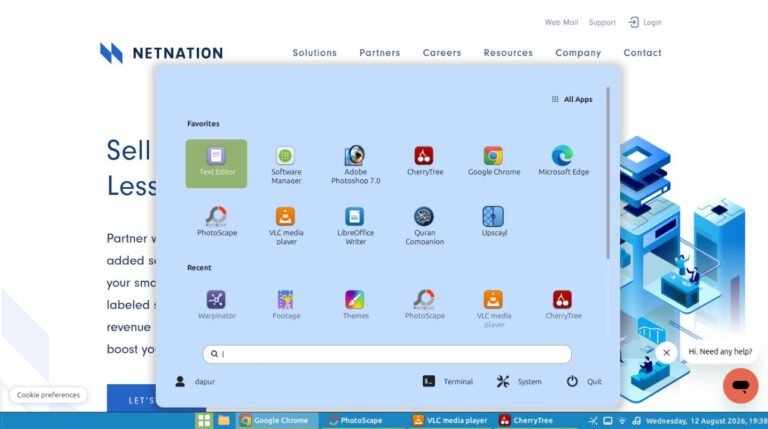Image resolution: width=768 pixels, height=429 pixels.
Task: Launch VLC media player from Recent section
Action: click(x=494, y=309)
